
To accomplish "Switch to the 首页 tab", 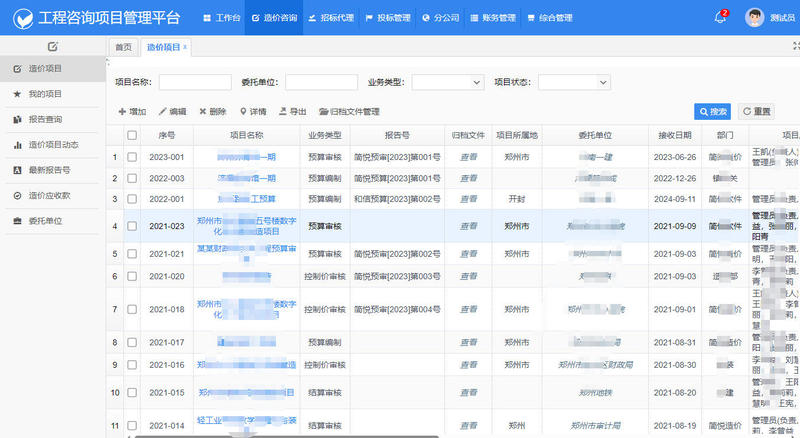I will point(123,47).
